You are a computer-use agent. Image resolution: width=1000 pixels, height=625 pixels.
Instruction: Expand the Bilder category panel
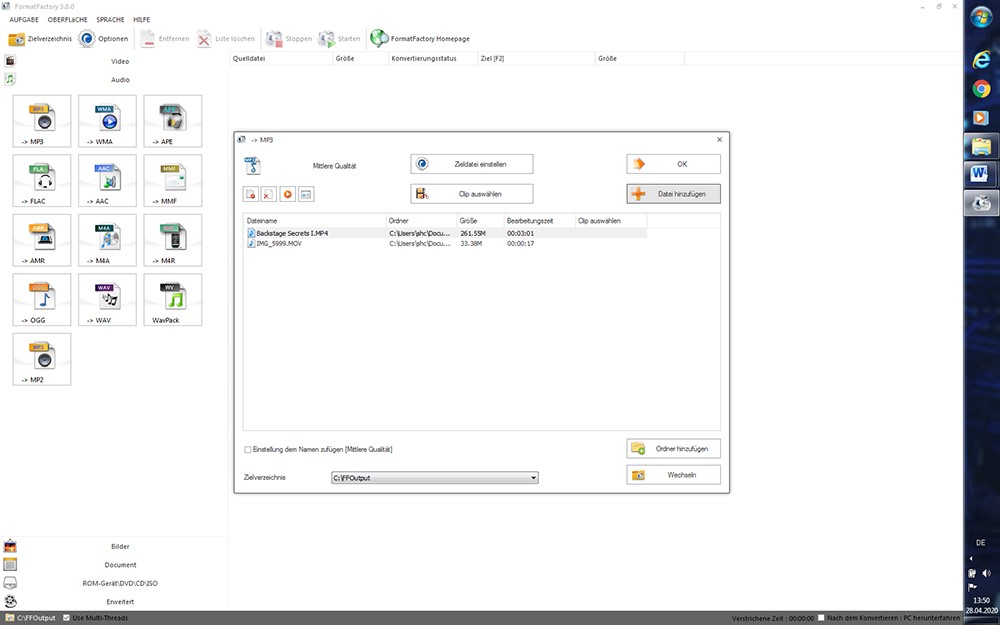[x=120, y=547]
